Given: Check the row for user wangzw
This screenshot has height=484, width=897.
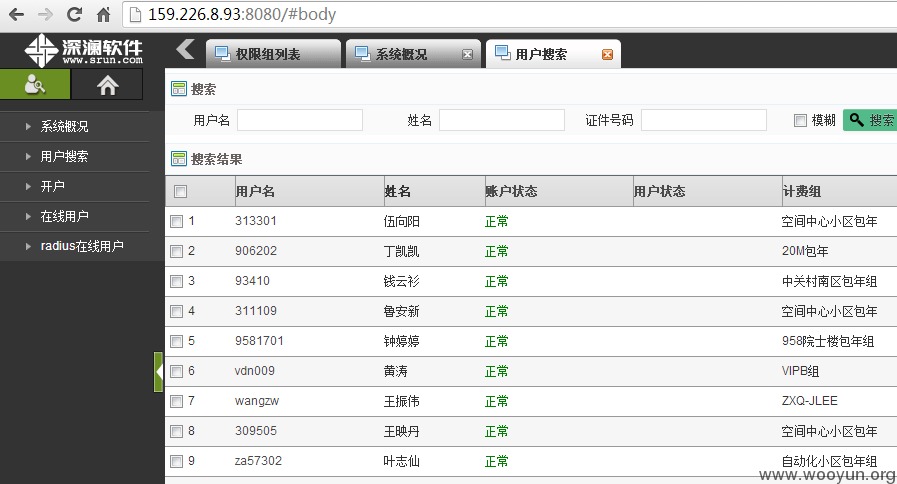Looking at the screenshot, I should pyautogui.click(x=177, y=401).
